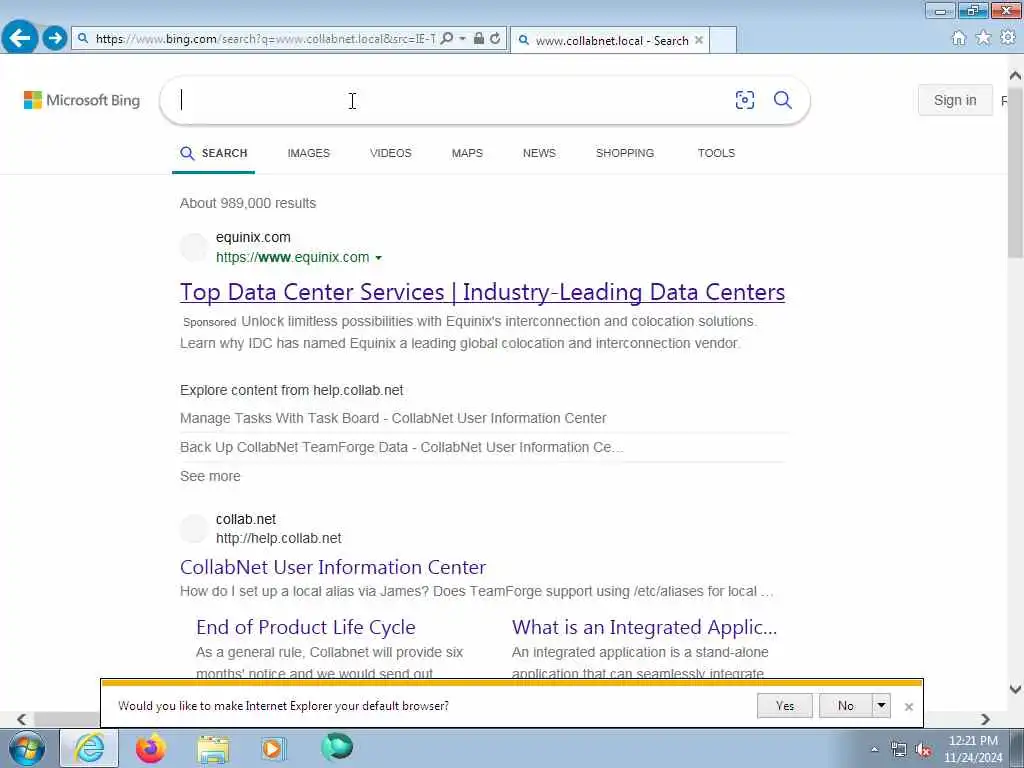The width and height of the screenshot is (1024, 768).
Task: Click the equinix.com site favicon circle
Action: 194,247
